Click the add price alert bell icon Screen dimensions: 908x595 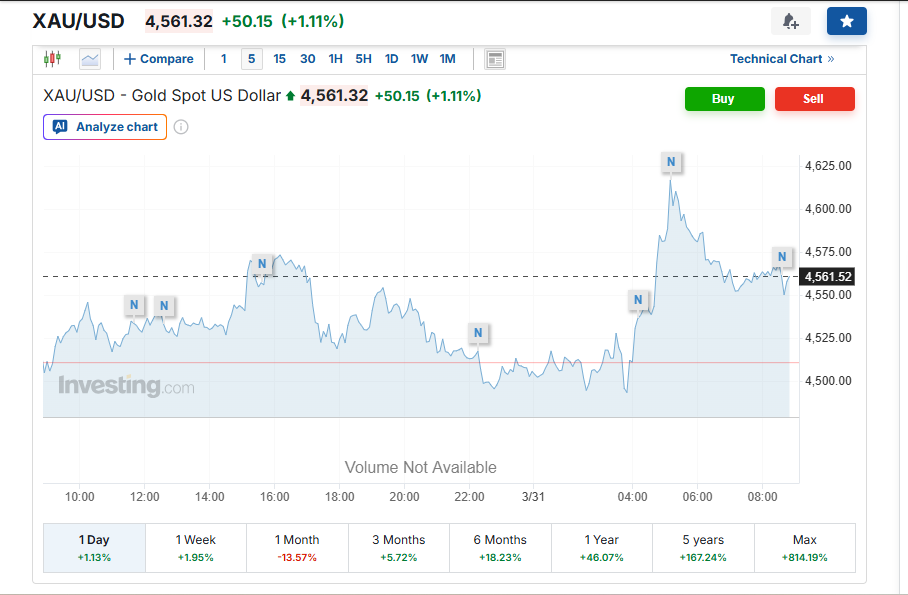(x=790, y=21)
